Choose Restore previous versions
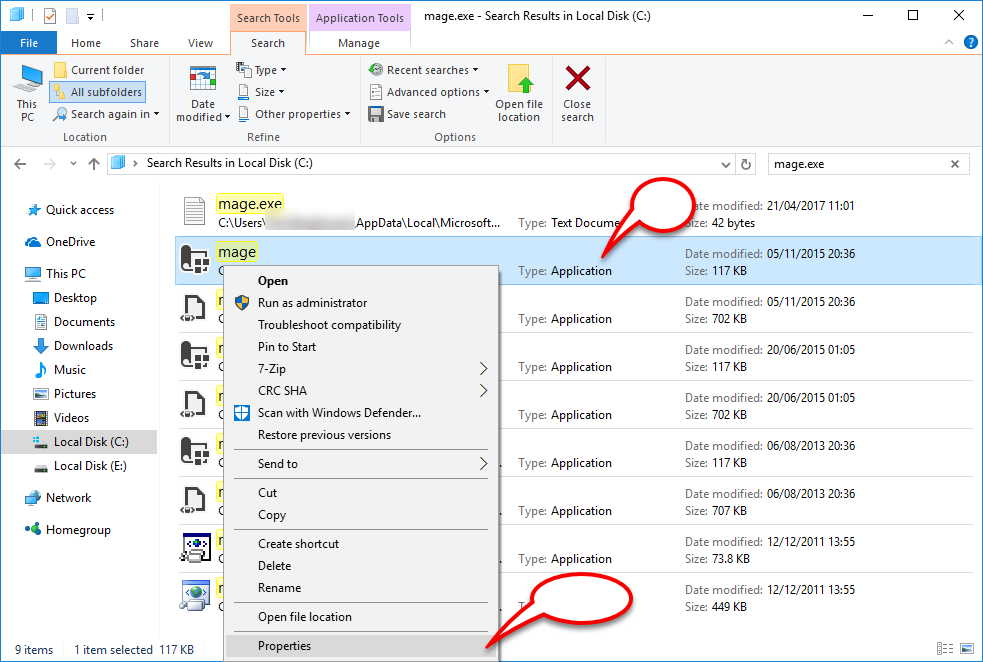The width and height of the screenshot is (983, 662). coord(361,435)
